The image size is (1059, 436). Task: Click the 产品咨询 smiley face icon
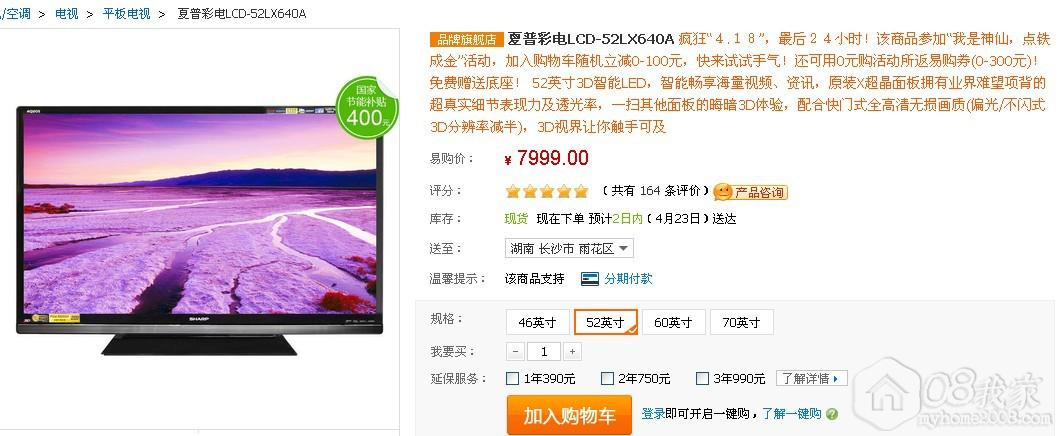click(723, 192)
